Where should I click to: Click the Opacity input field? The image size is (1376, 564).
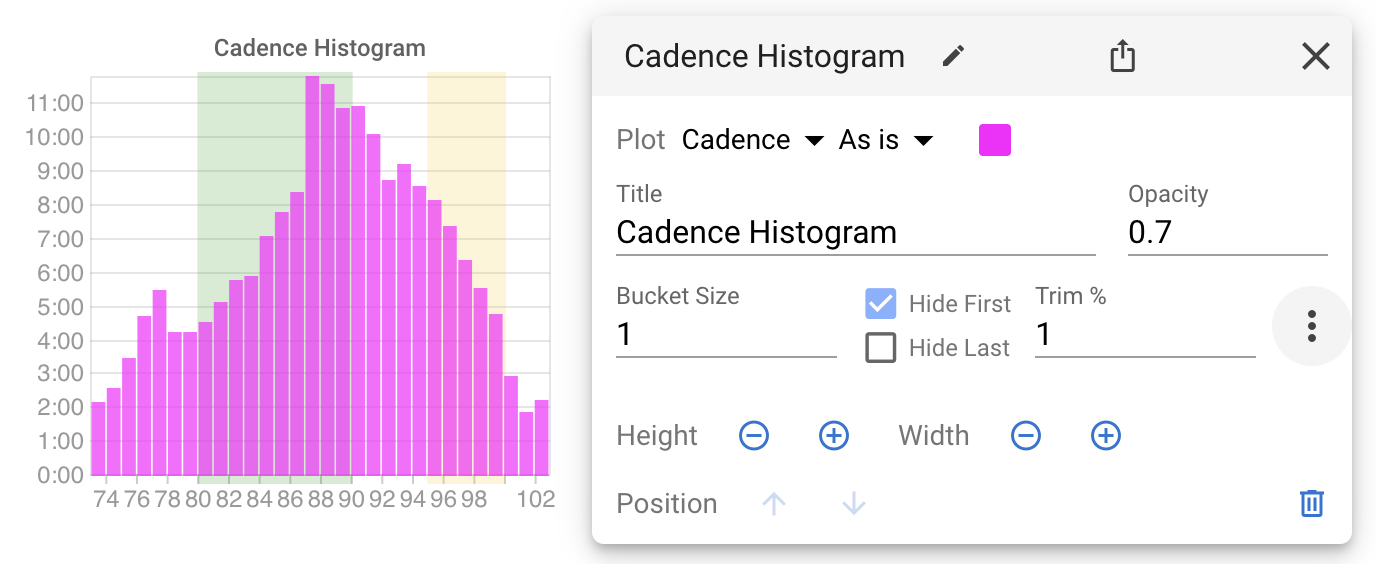(1226, 233)
